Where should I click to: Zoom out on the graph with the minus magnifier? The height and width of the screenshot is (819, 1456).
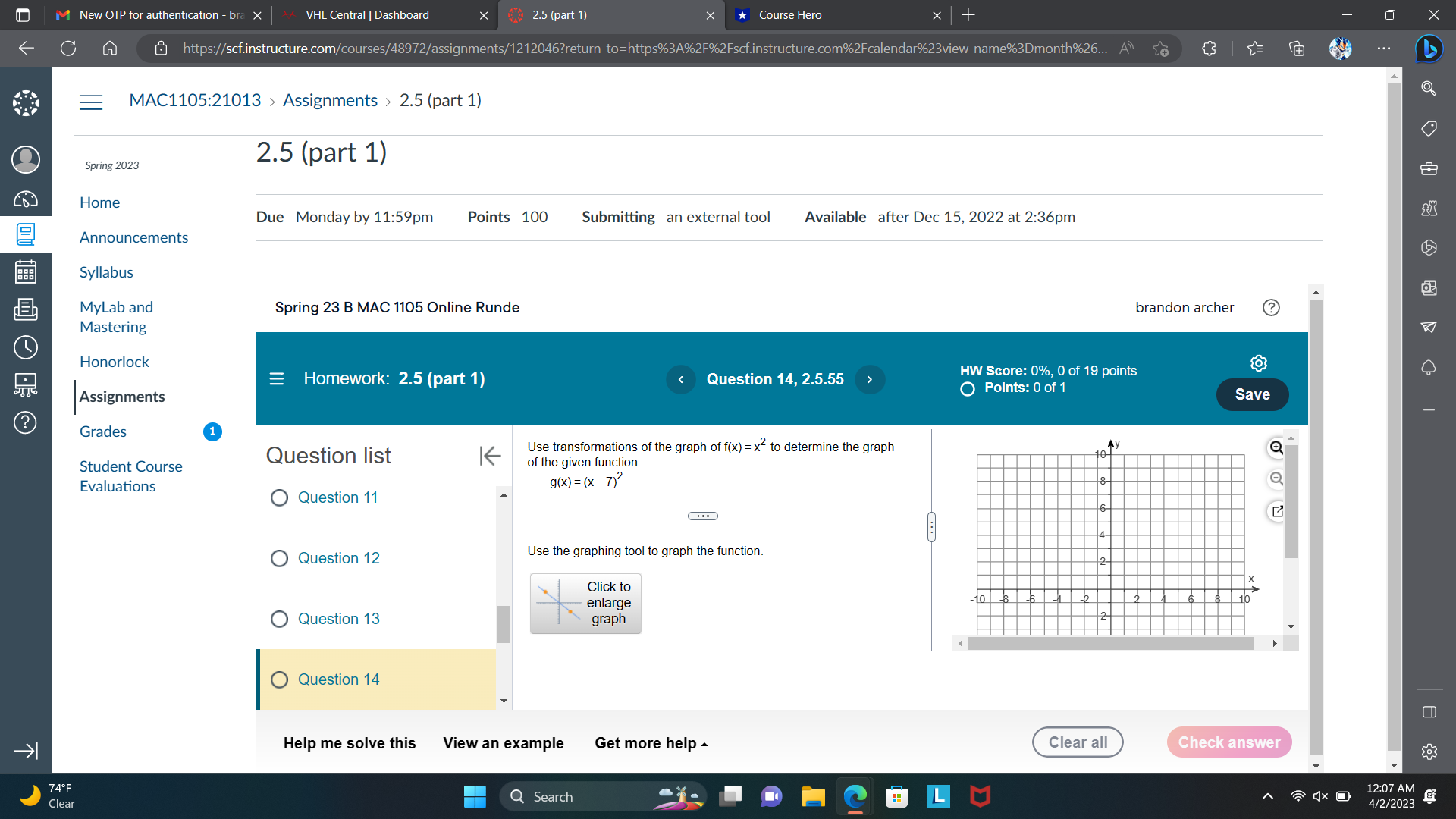pos(1276,478)
